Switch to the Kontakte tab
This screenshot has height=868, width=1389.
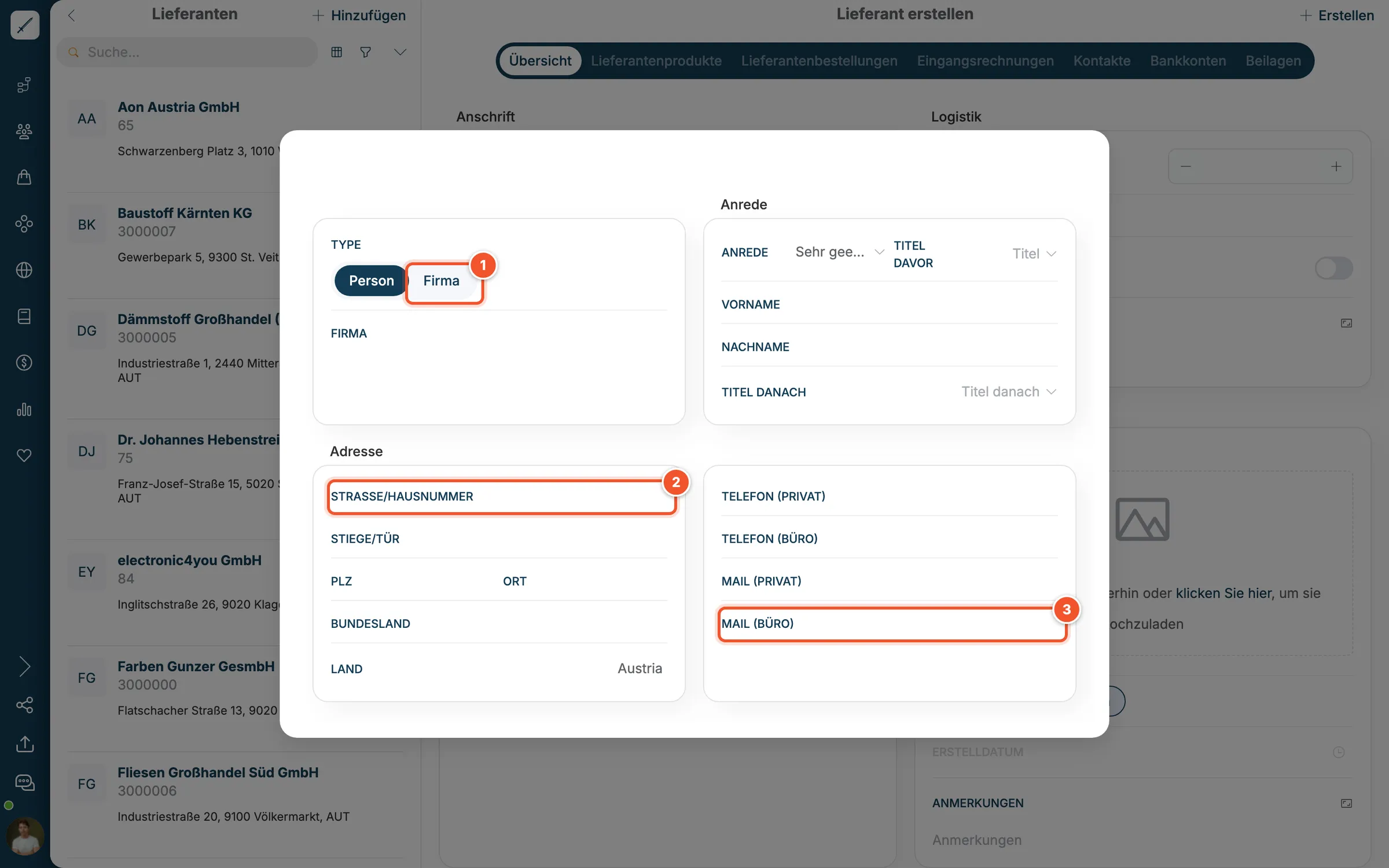[1101, 61]
